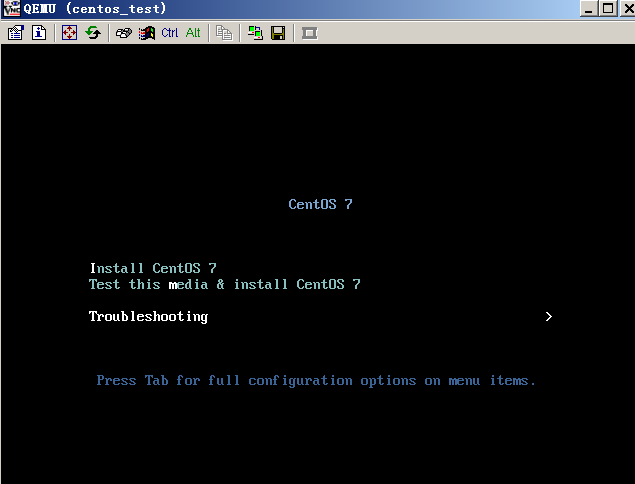Viewport: 635px width, 484px height.
Task: Switch to full-screen mode
Action: (x=69, y=33)
